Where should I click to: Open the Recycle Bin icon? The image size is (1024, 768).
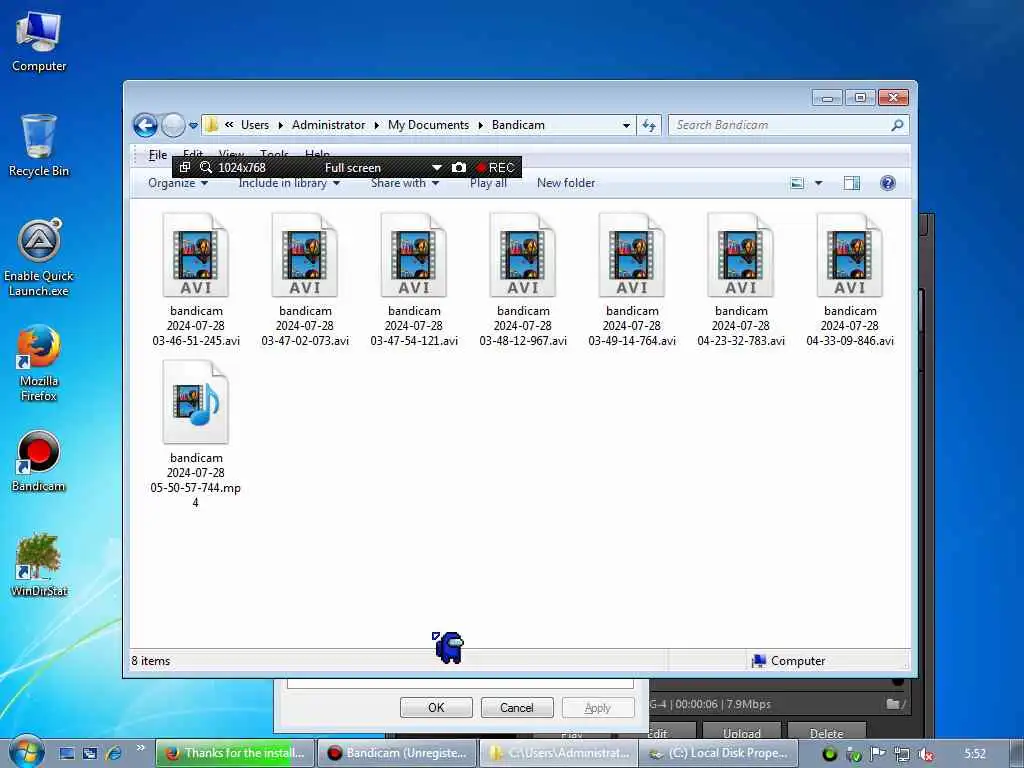(39, 146)
